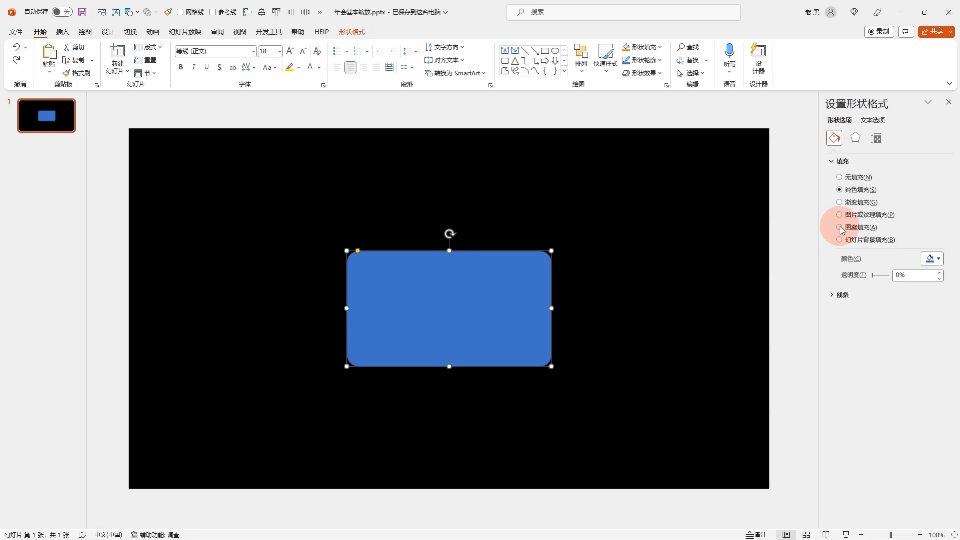Redo the last action
Screen dimensions: 960x540
click(x=17, y=60)
